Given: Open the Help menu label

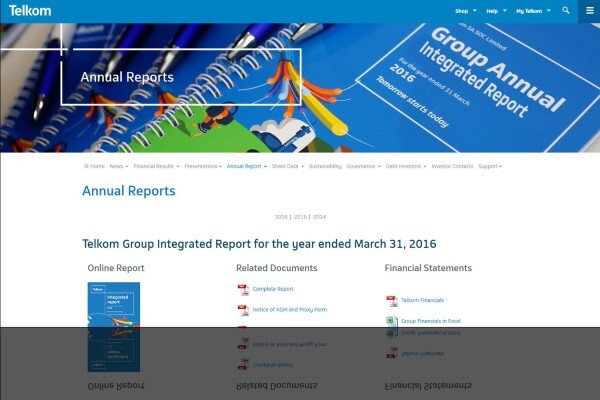Looking at the screenshot, I should pos(492,11).
